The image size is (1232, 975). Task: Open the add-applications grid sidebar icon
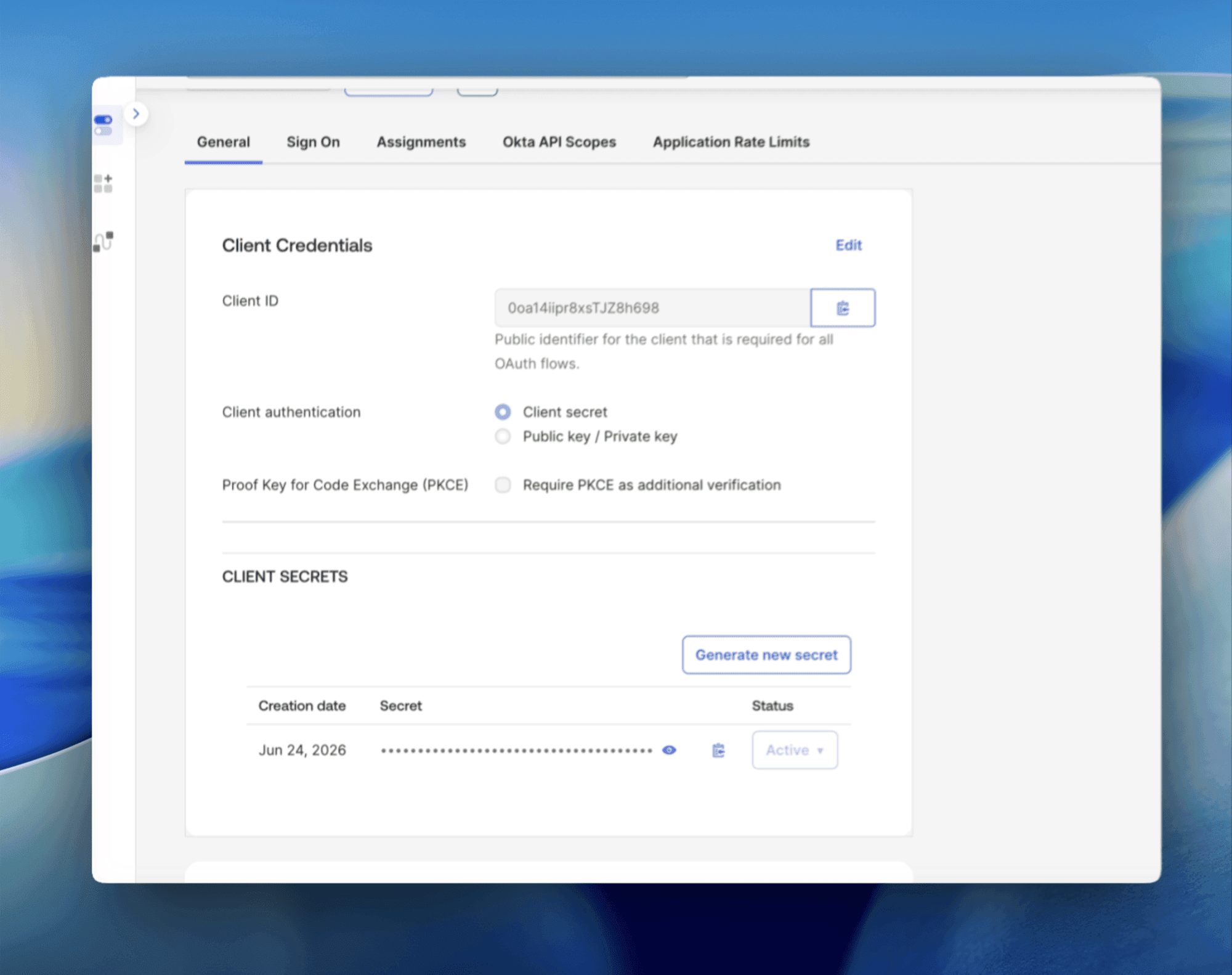(103, 184)
